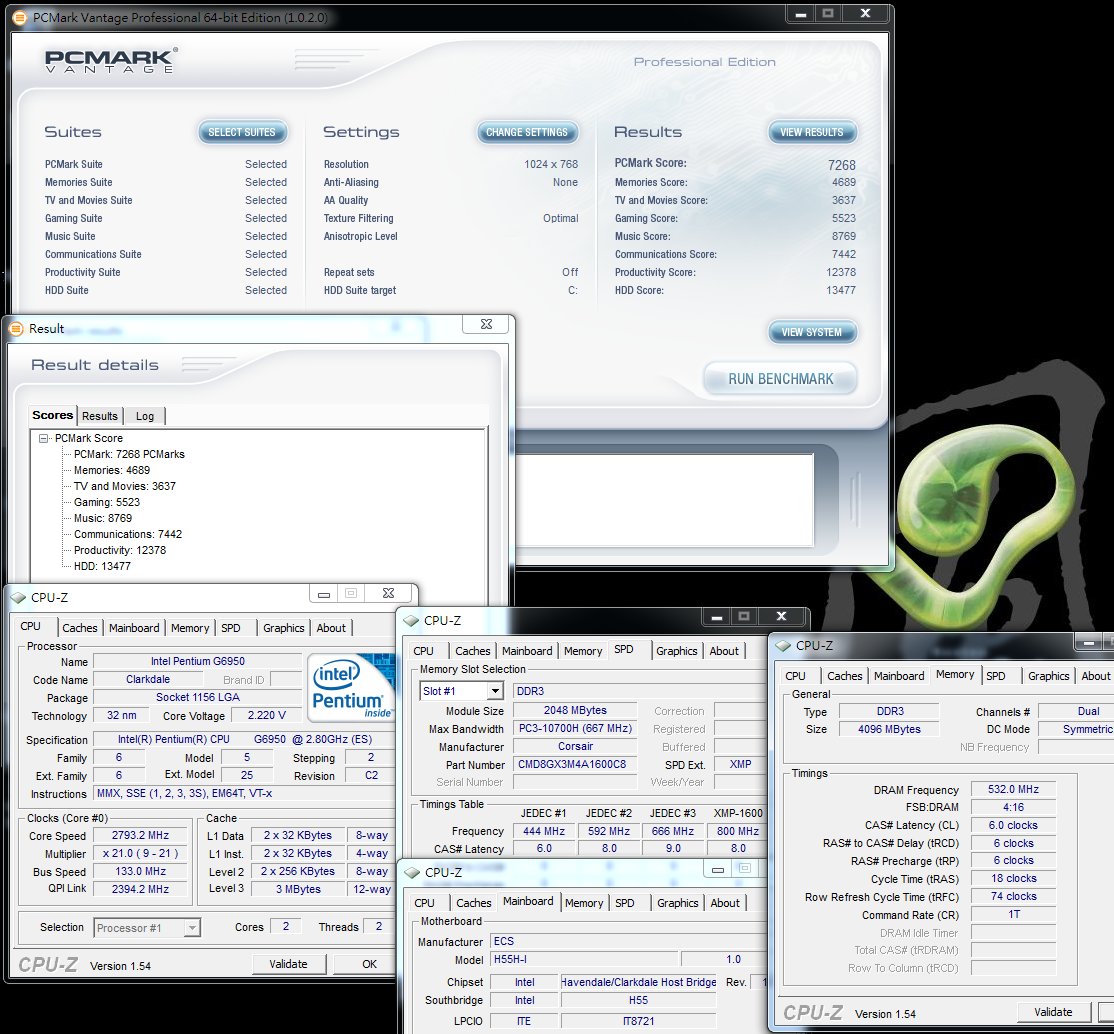Open the Slot #1 memory slot dropdown
1114x1034 pixels.
495,691
